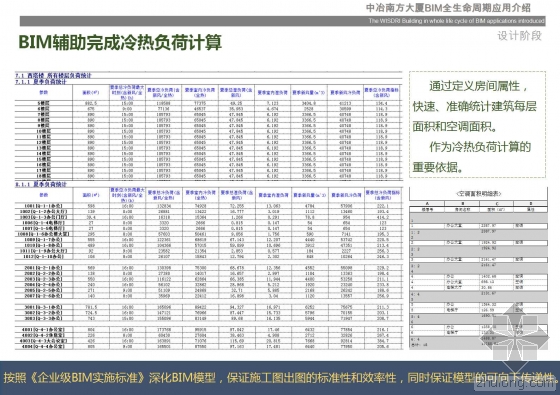Click the '面积(㎡)' column header in the upper table

point(91,93)
